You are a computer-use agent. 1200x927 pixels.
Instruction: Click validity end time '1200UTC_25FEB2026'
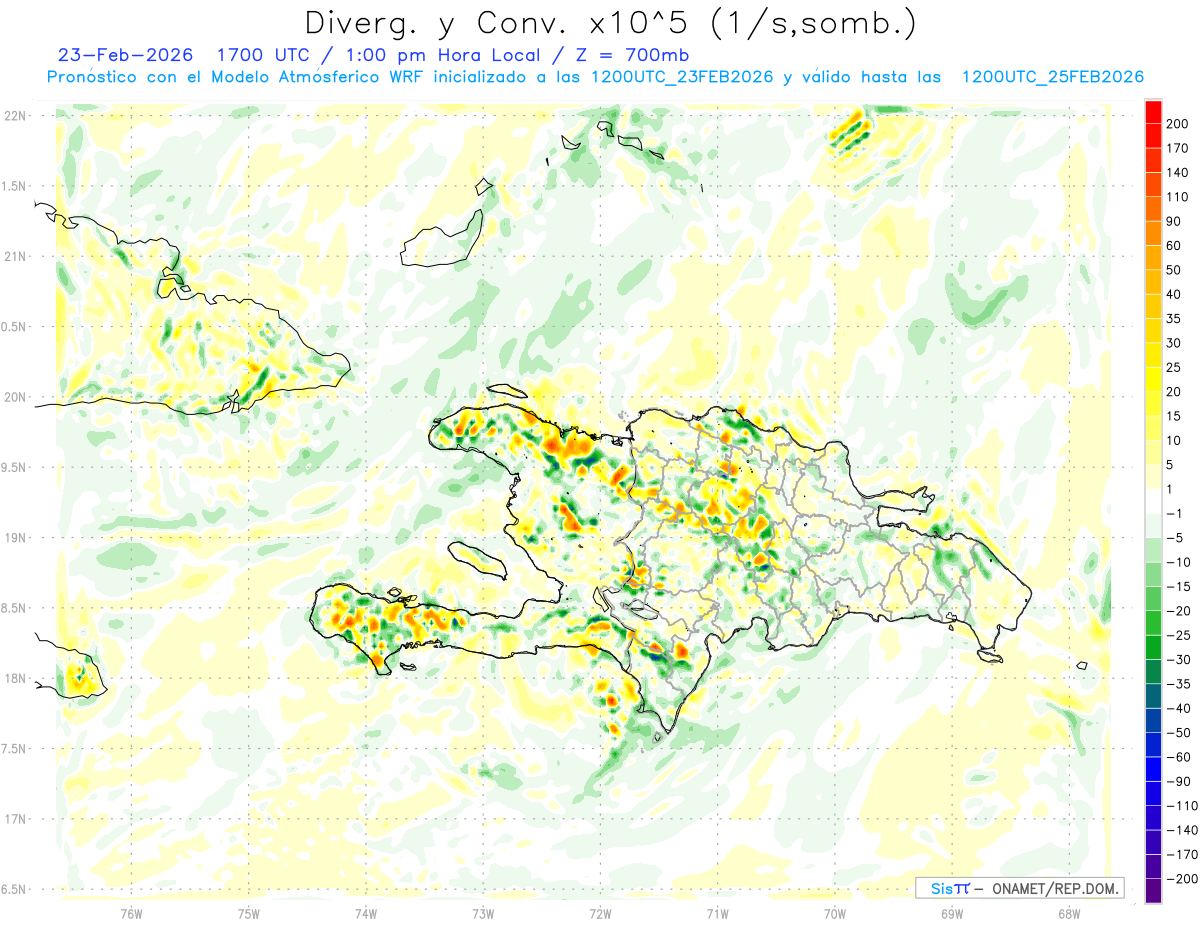pyautogui.click(x=1052, y=77)
